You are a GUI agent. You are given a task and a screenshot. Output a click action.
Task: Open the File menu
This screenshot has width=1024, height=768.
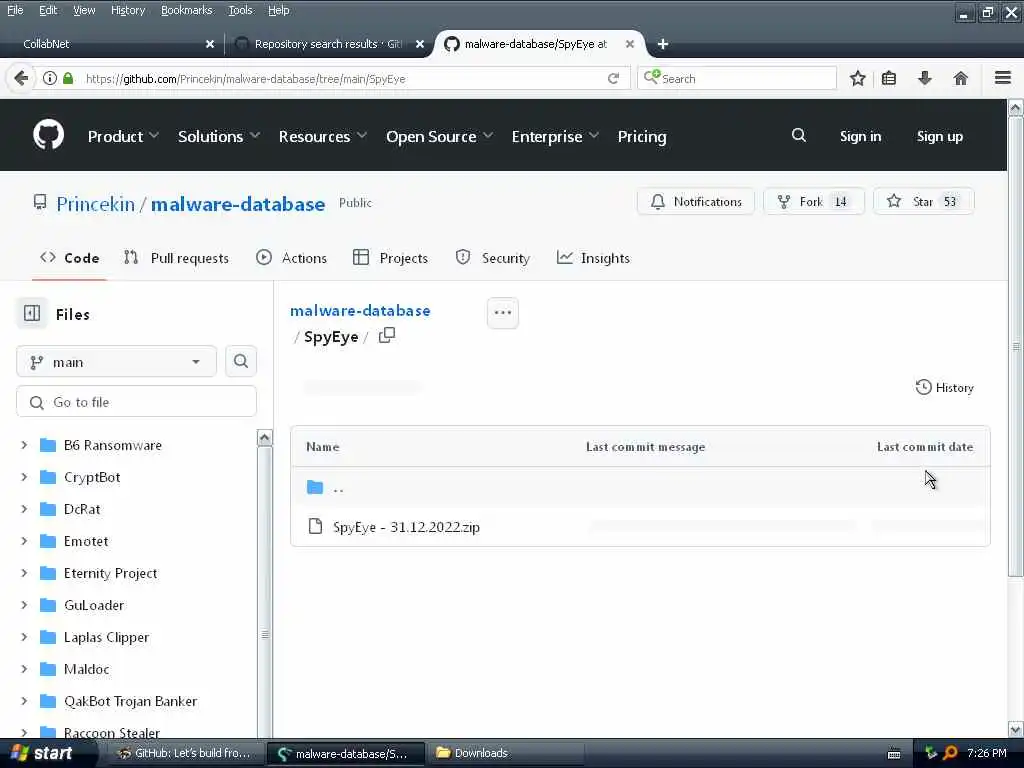(x=15, y=10)
